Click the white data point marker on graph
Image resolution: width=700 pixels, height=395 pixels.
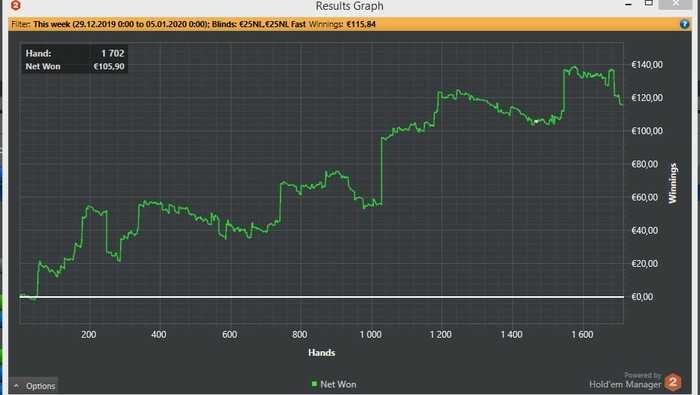tap(536, 121)
